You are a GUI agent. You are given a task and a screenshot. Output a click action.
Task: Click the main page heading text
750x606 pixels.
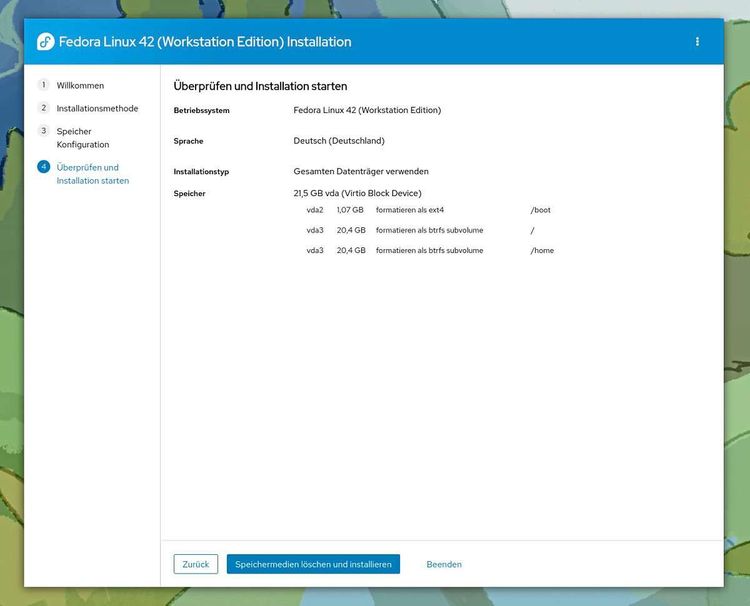point(260,87)
